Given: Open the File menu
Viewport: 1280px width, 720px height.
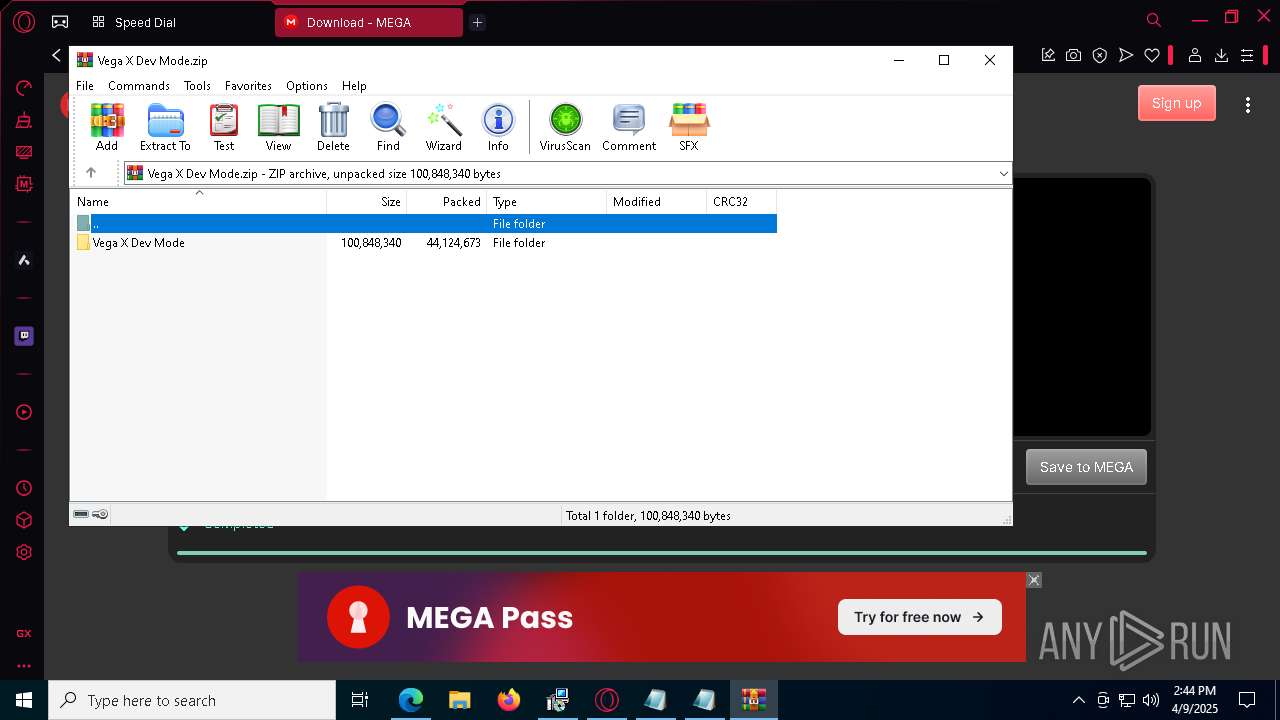Looking at the screenshot, I should click(85, 86).
